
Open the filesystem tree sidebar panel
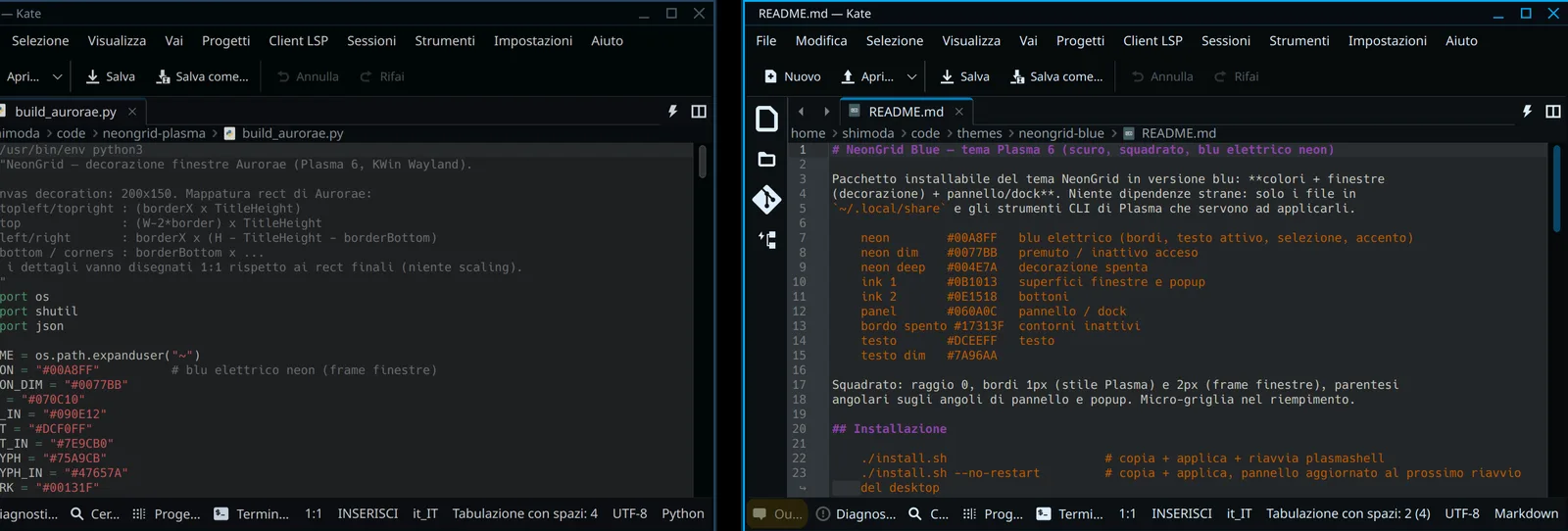coord(766,239)
